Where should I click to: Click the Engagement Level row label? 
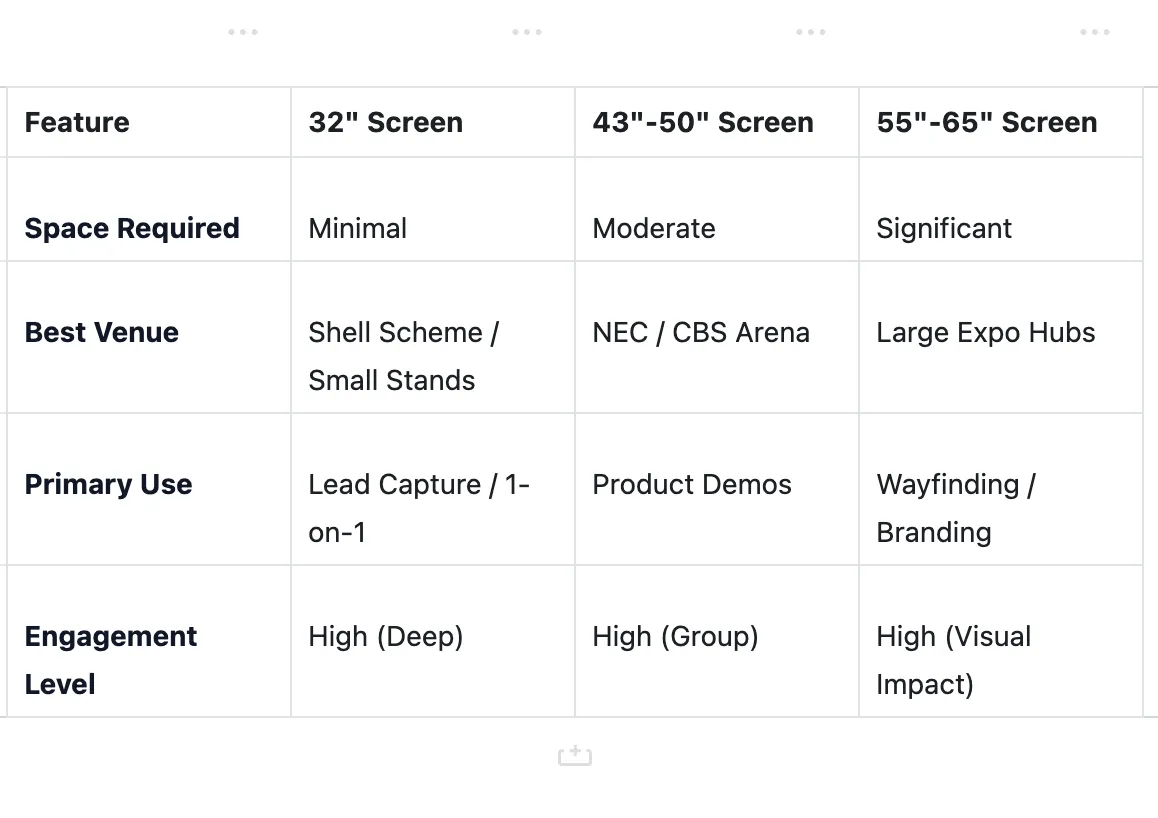tap(111, 660)
